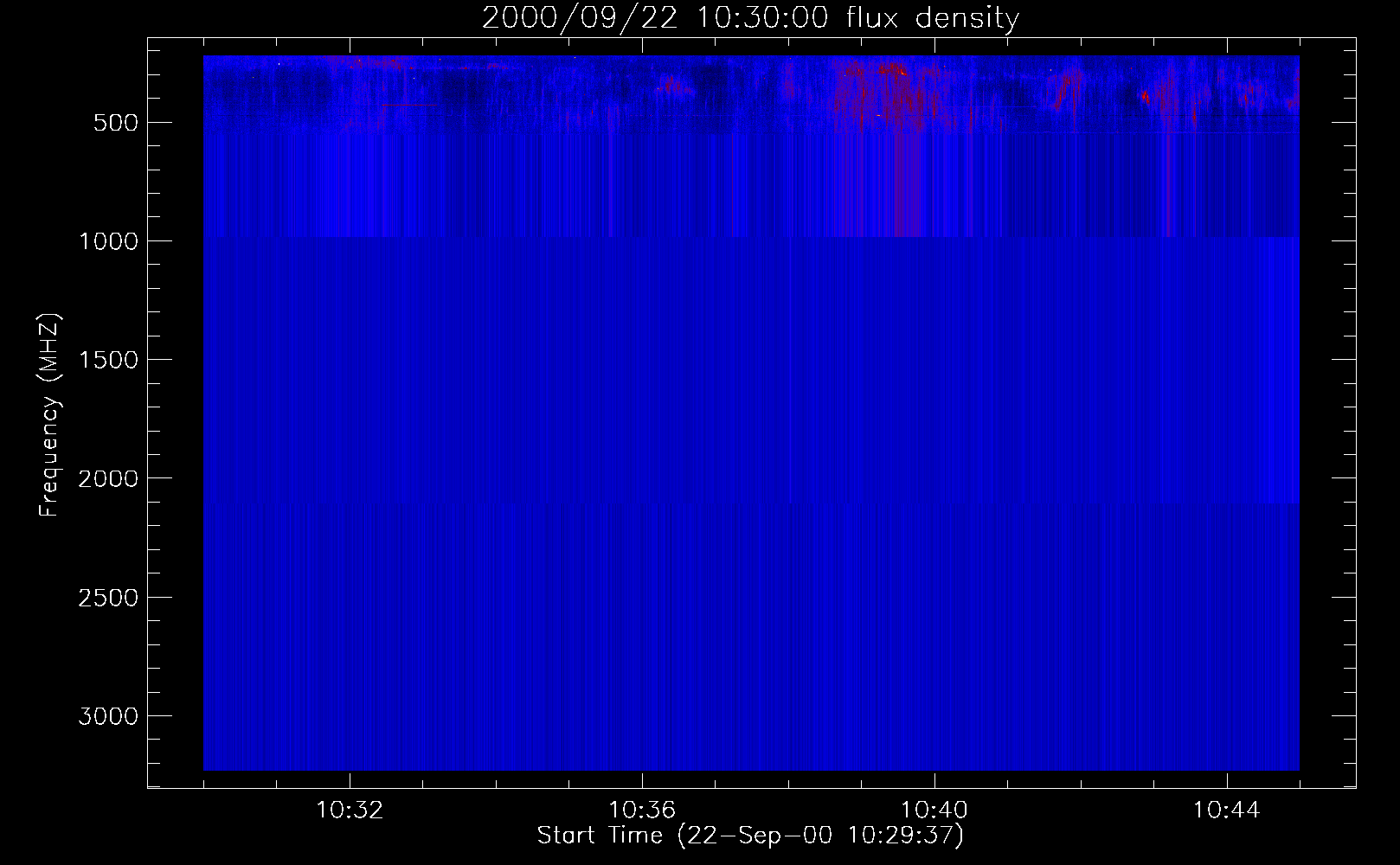Click the 1000 frequency tick label
The height and width of the screenshot is (865, 1400).
(108, 241)
